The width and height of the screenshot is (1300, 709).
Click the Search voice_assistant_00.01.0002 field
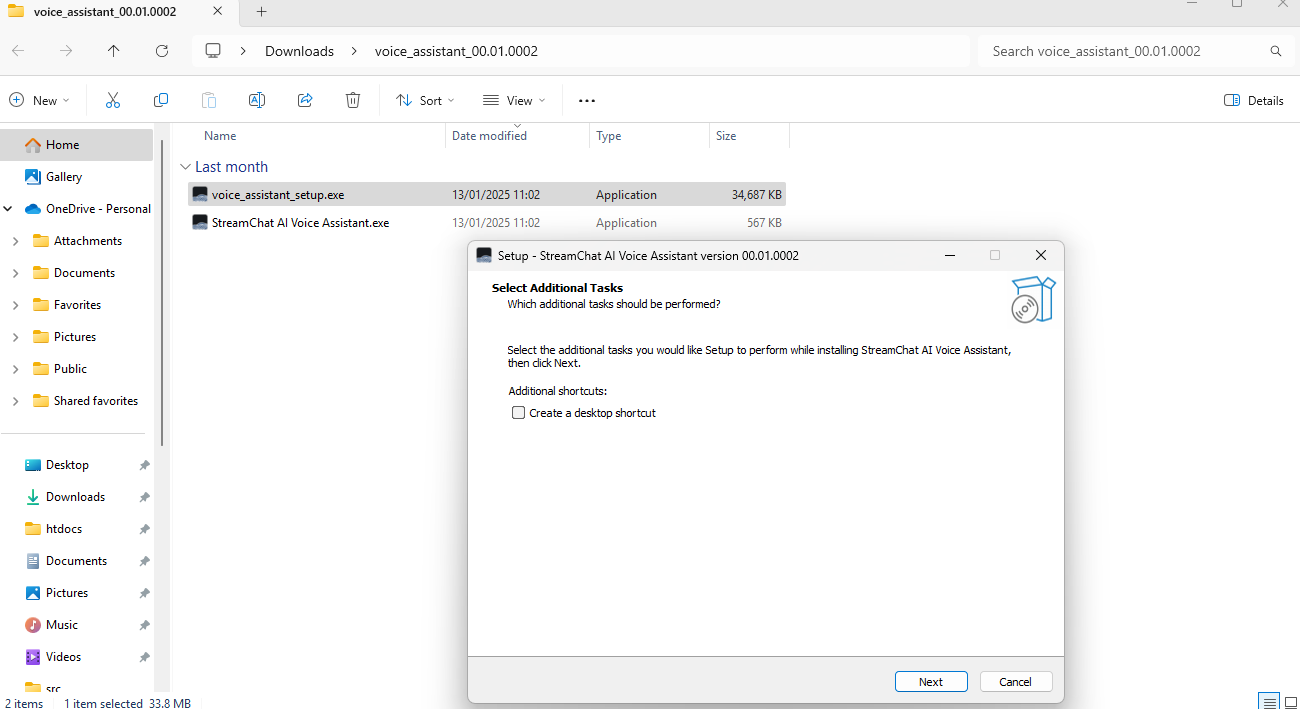(1134, 51)
